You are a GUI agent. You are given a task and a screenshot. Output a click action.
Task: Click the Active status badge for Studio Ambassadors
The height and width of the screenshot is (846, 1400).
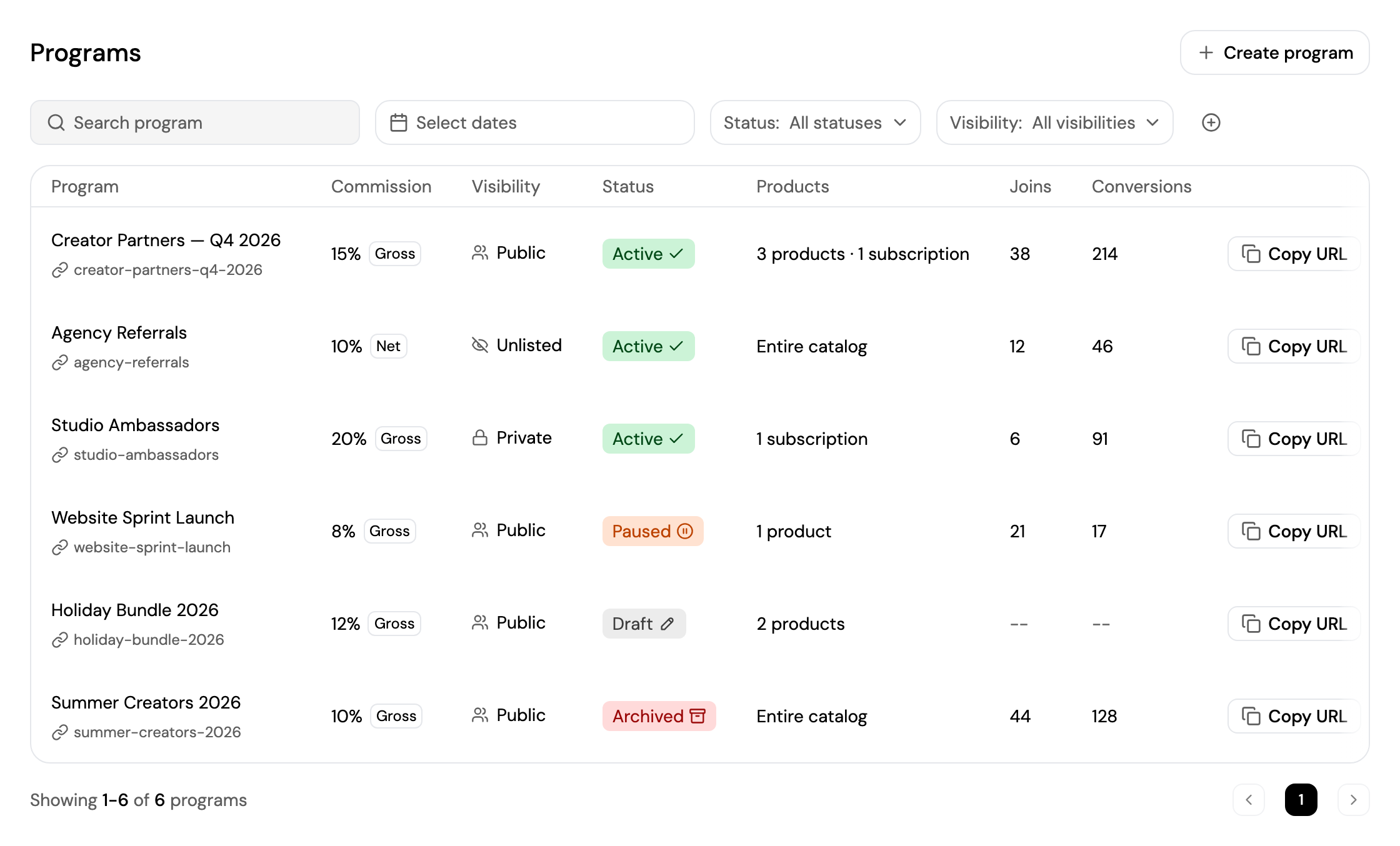(649, 439)
